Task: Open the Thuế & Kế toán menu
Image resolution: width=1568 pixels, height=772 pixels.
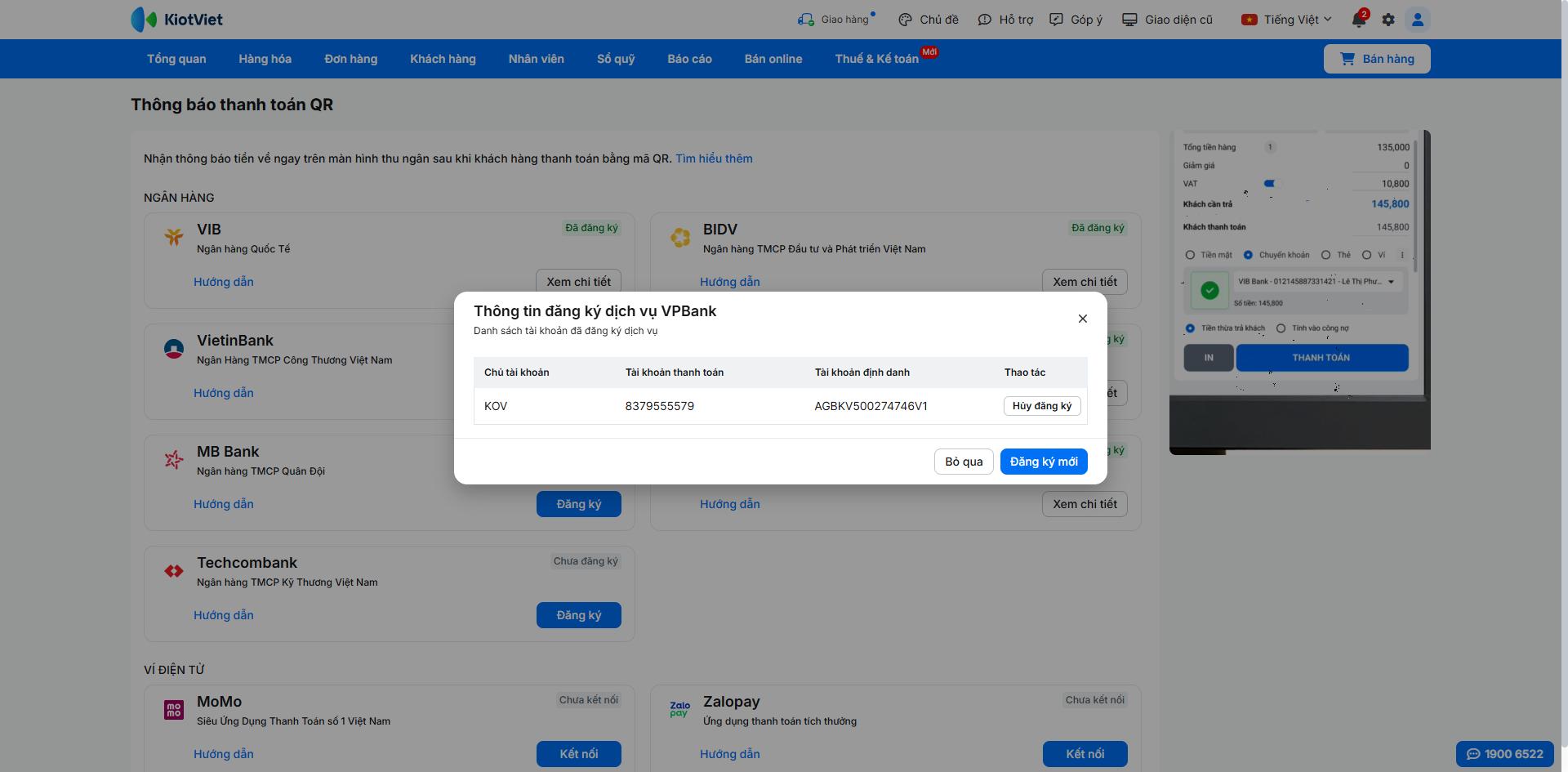Action: (x=877, y=59)
